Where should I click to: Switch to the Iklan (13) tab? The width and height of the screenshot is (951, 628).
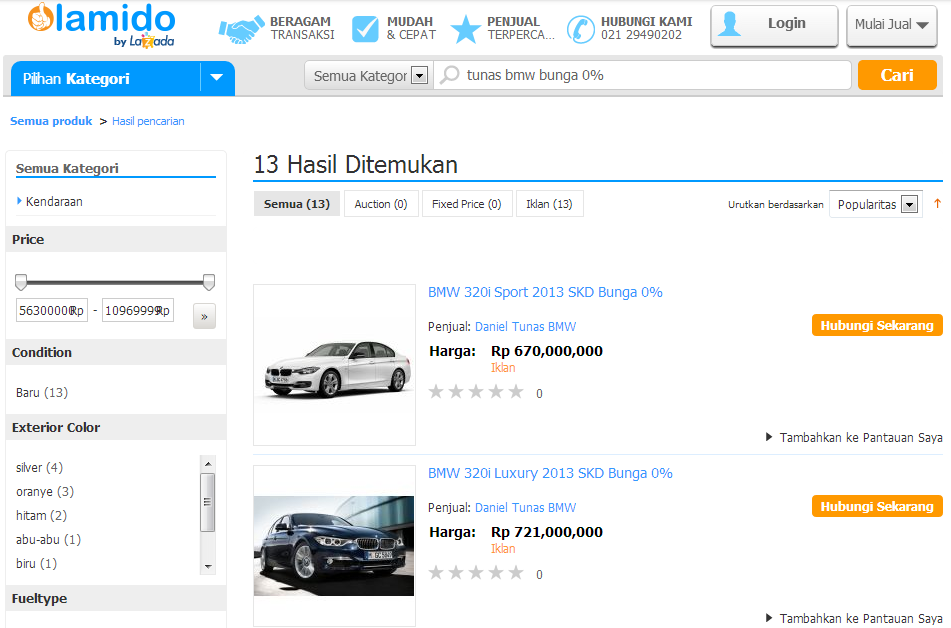coord(549,204)
